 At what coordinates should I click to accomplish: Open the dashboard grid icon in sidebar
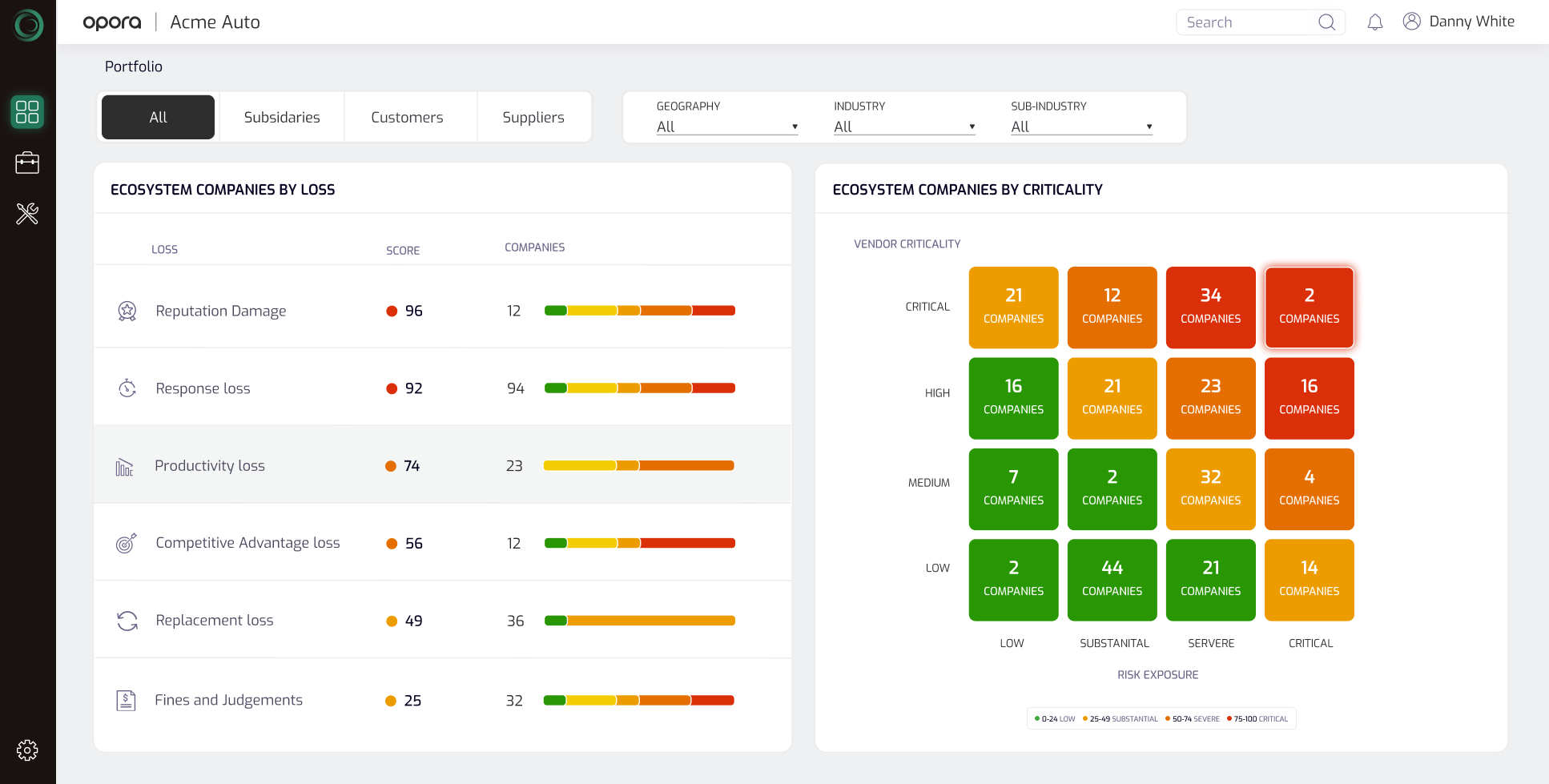pyautogui.click(x=27, y=111)
